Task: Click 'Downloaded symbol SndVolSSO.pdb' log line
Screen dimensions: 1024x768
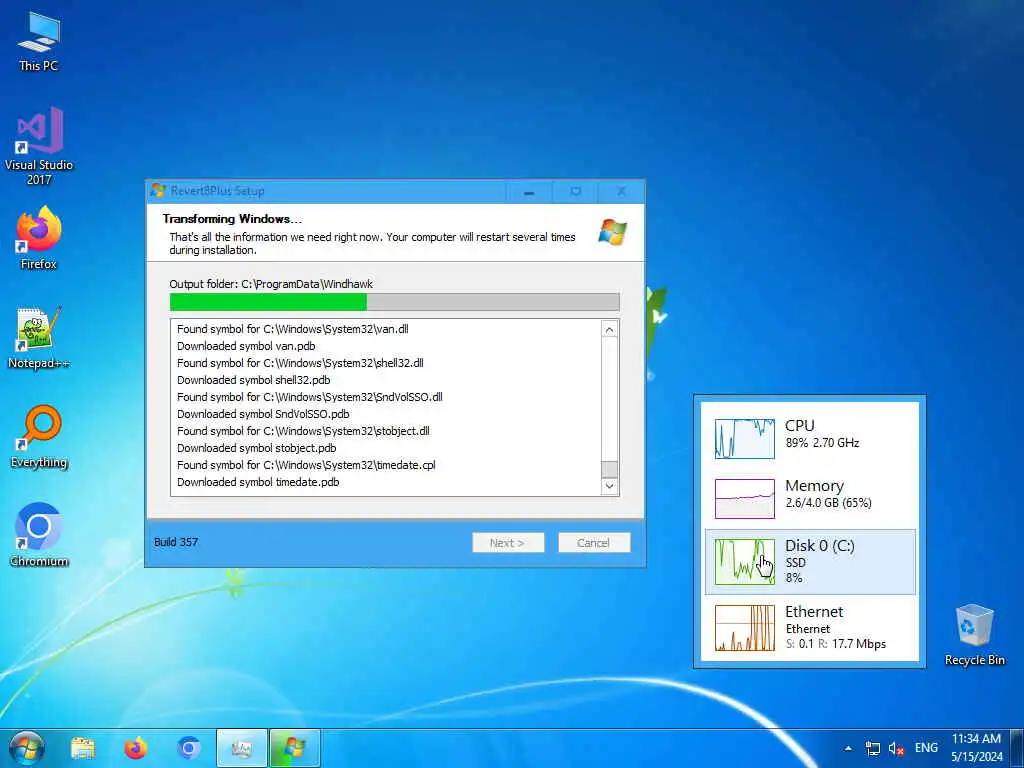Action: pyautogui.click(x=263, y=414)
